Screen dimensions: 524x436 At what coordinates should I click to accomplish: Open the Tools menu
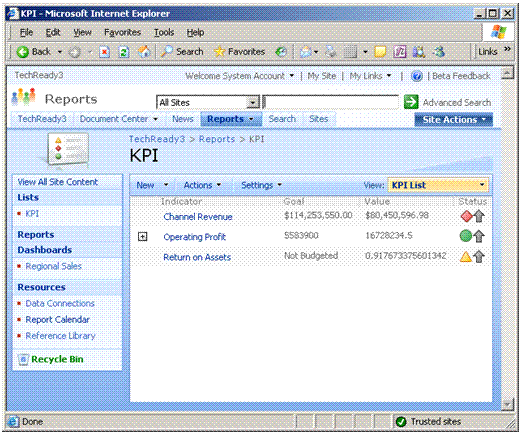coord(164,32)
